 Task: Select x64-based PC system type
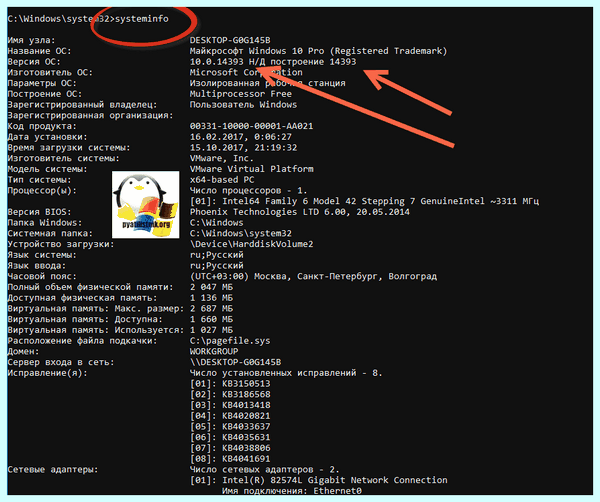tap(222, 179)
